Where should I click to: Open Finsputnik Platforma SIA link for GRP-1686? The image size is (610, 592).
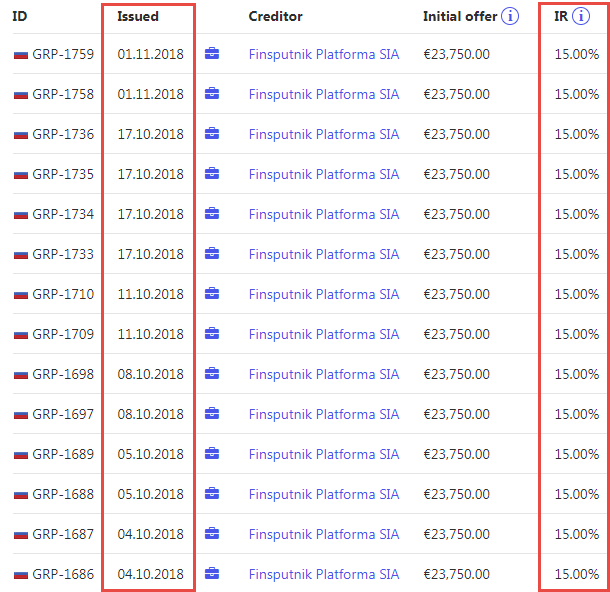324,574
